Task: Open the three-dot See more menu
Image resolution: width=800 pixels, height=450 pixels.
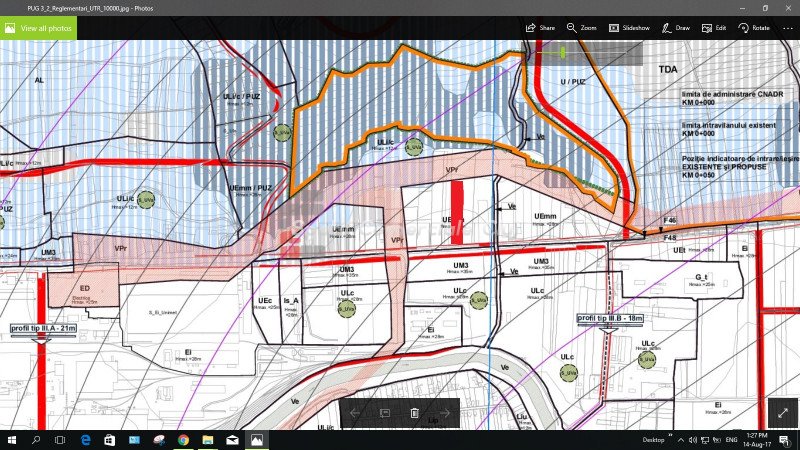Action: click(785, 28)
